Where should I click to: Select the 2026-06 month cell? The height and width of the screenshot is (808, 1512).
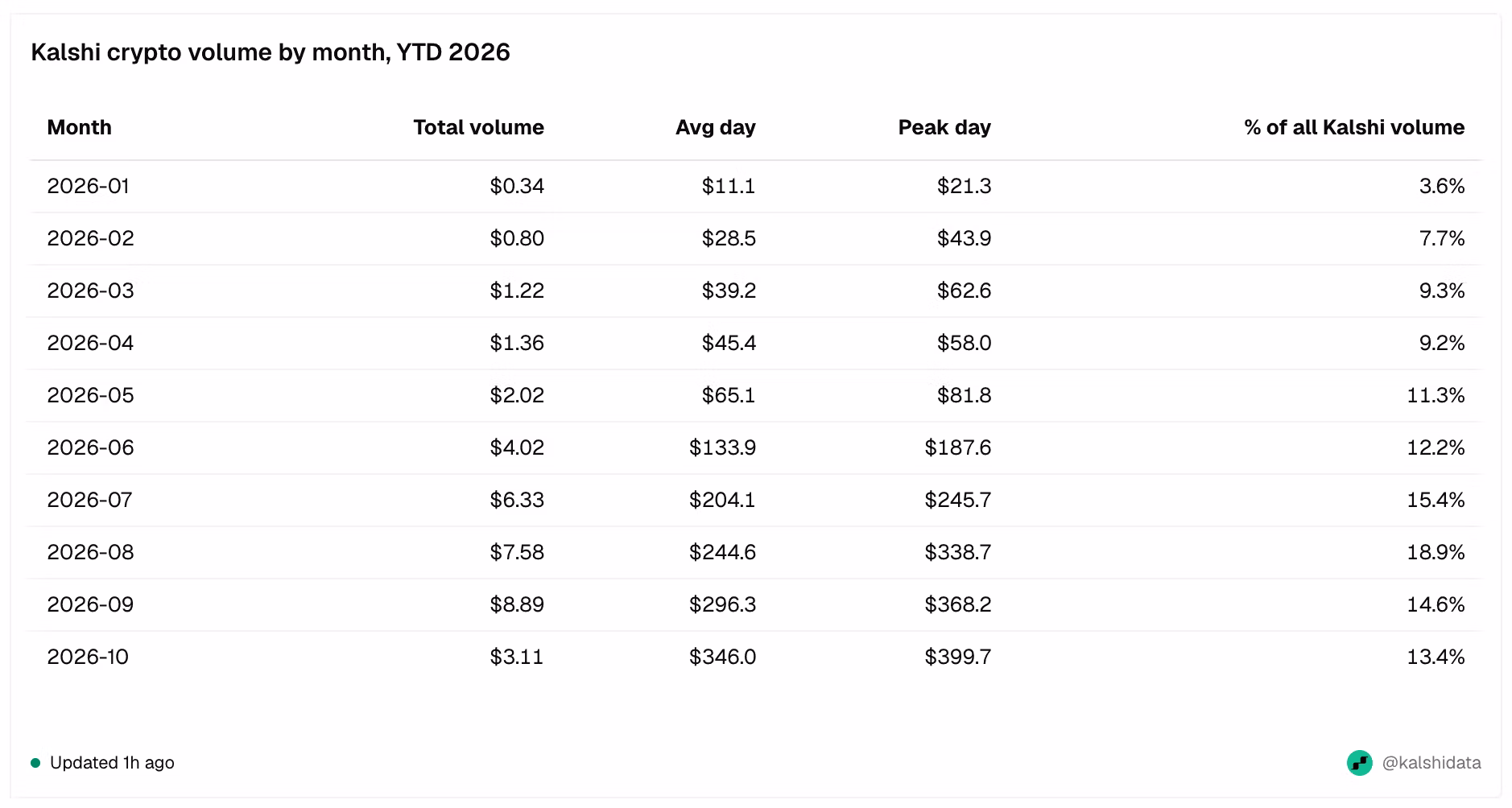click(90, 447)
